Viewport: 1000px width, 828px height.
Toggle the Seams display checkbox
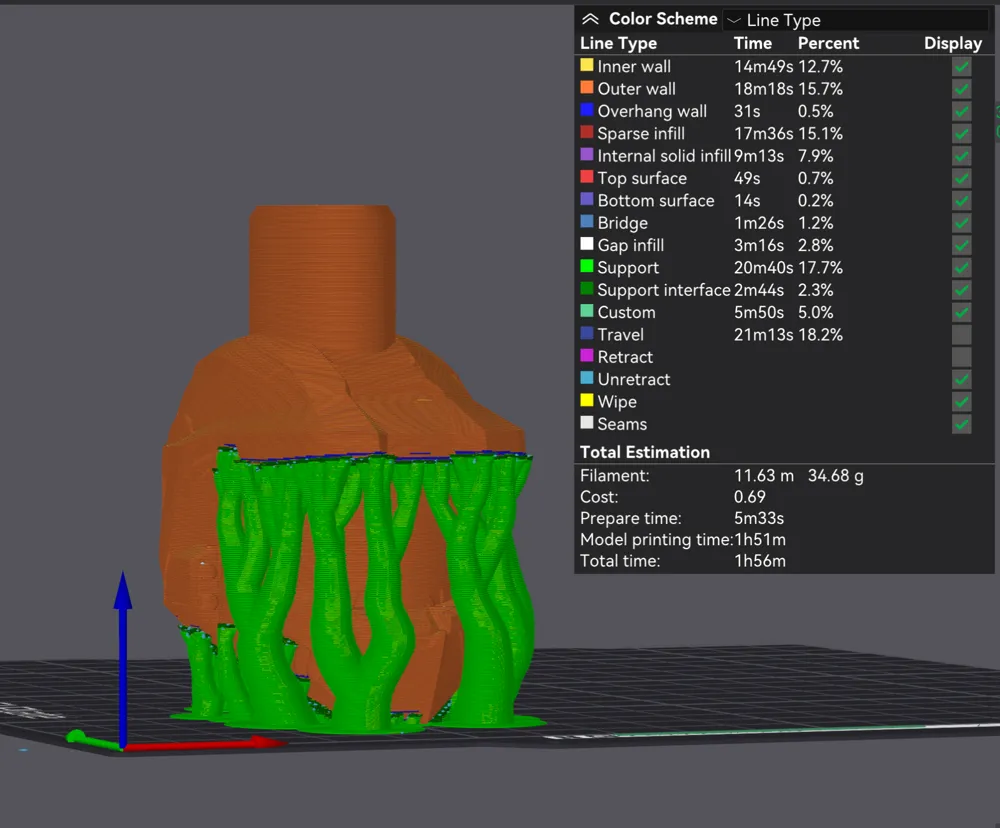[961, 424]
